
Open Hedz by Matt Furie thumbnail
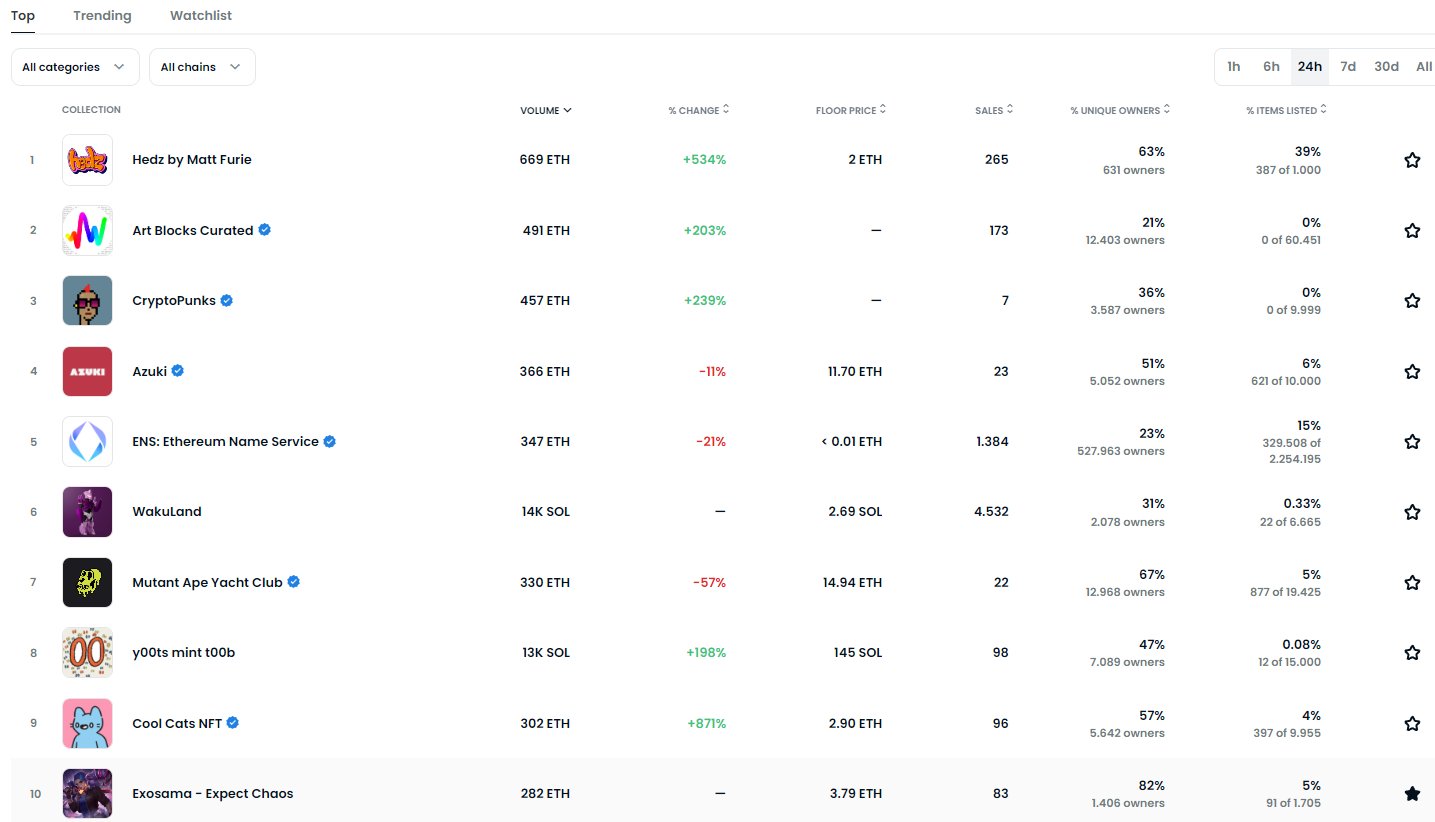click(87, 160)
